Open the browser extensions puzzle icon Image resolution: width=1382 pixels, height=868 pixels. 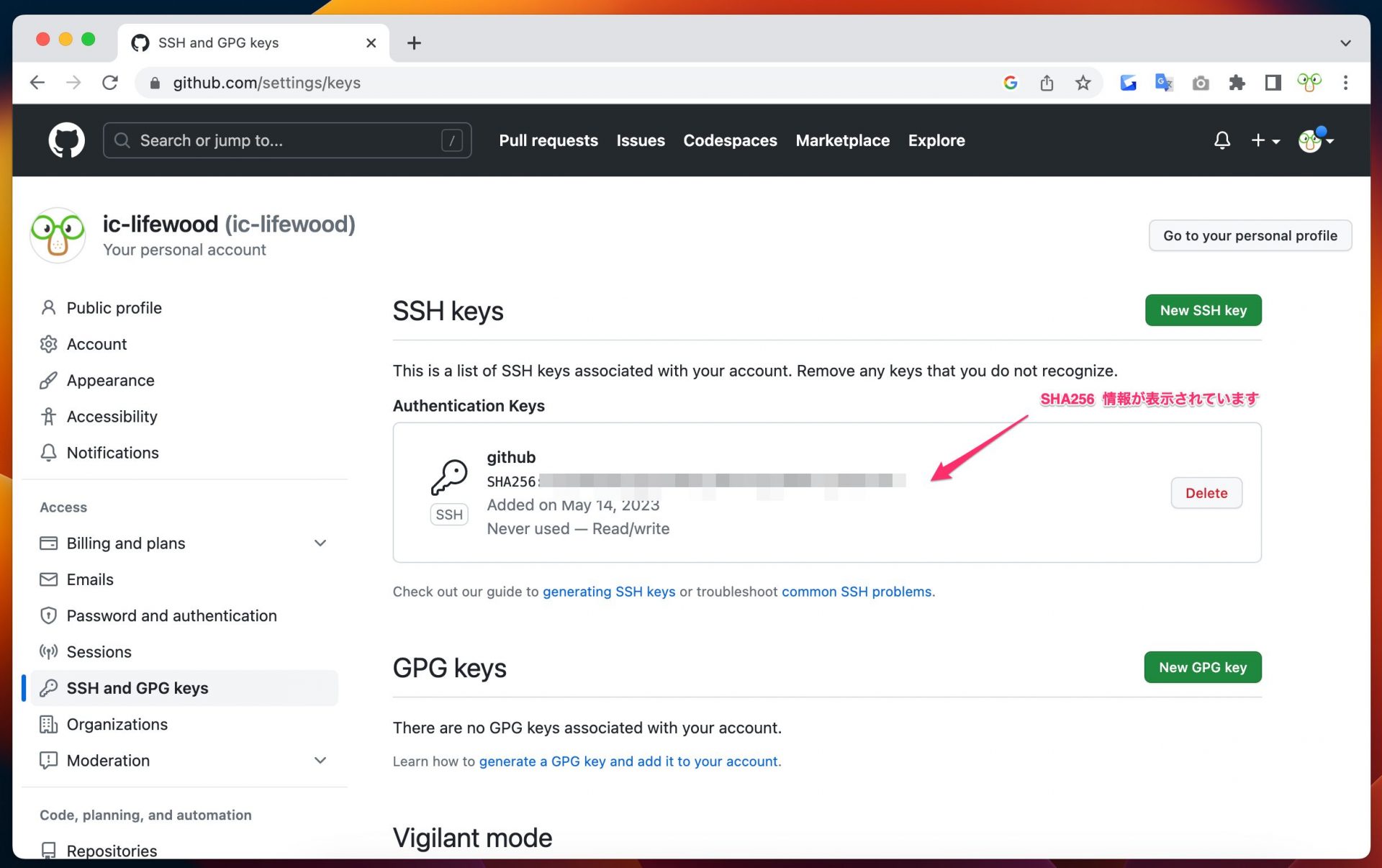coord(1237,83)
